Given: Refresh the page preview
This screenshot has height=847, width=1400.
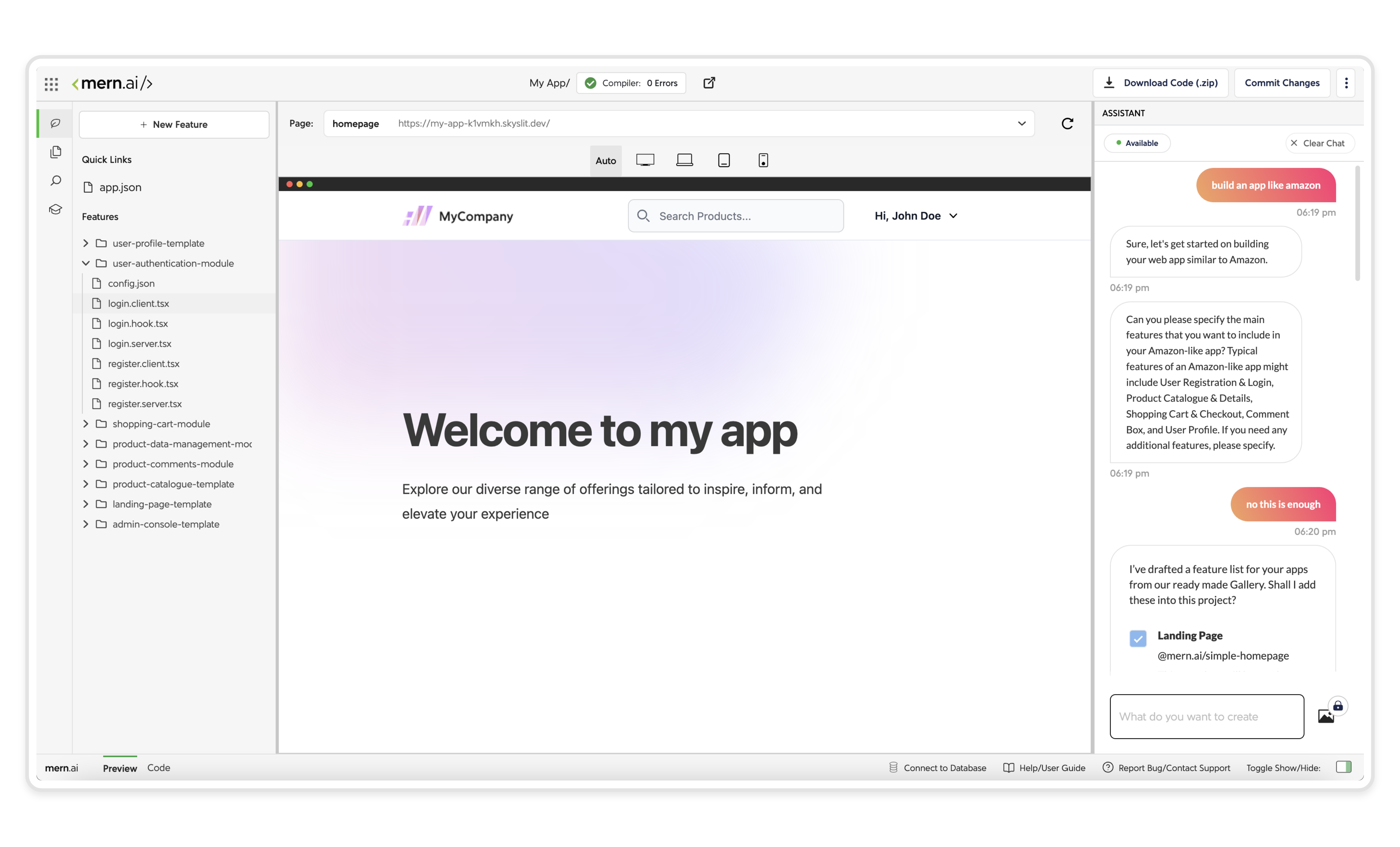Looking at the screenshot, I should click(x=1067, y=124).
